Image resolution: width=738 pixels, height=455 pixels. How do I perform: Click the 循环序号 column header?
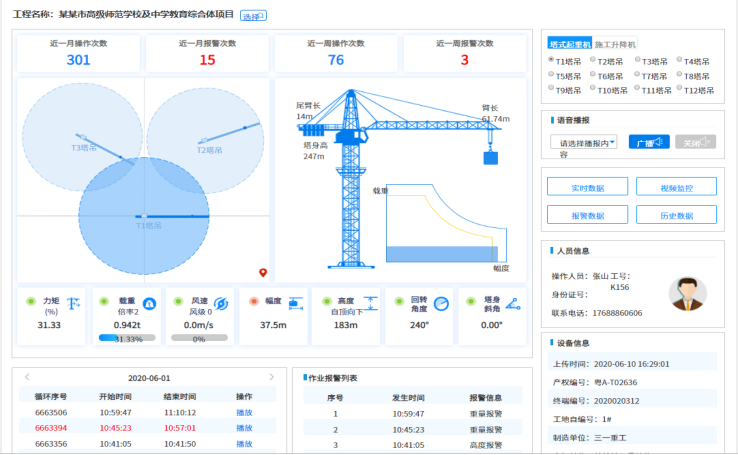(x=51, y=397)
